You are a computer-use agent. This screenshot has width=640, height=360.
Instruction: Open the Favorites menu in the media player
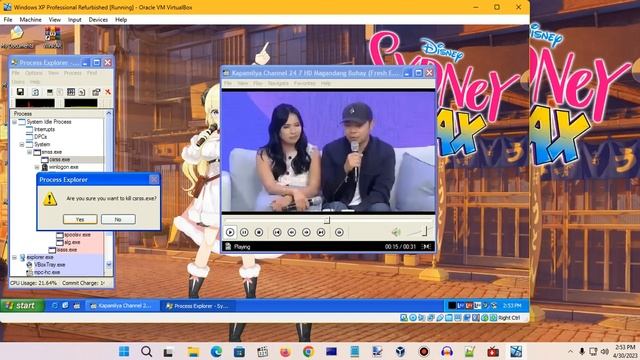(304, 83)
